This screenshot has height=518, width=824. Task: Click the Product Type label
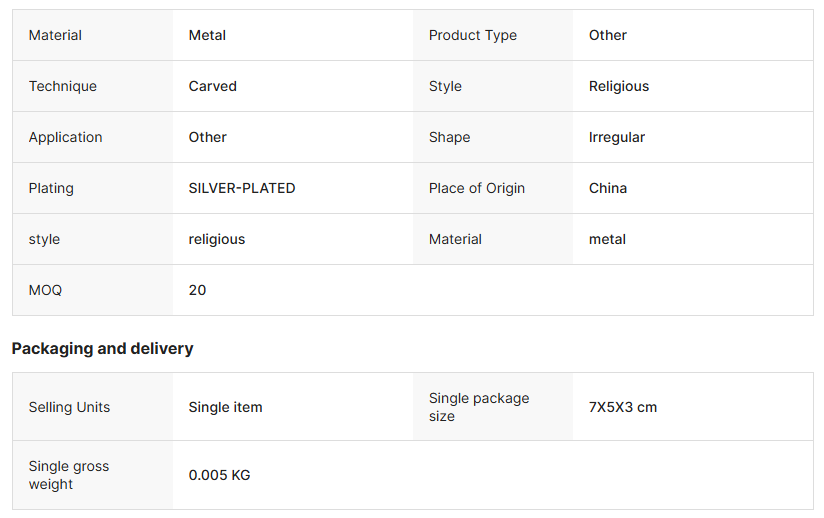473,35
